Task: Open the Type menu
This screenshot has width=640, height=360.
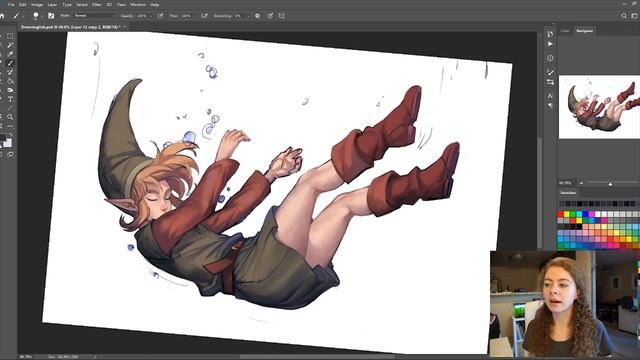Action: pos(67,4)
